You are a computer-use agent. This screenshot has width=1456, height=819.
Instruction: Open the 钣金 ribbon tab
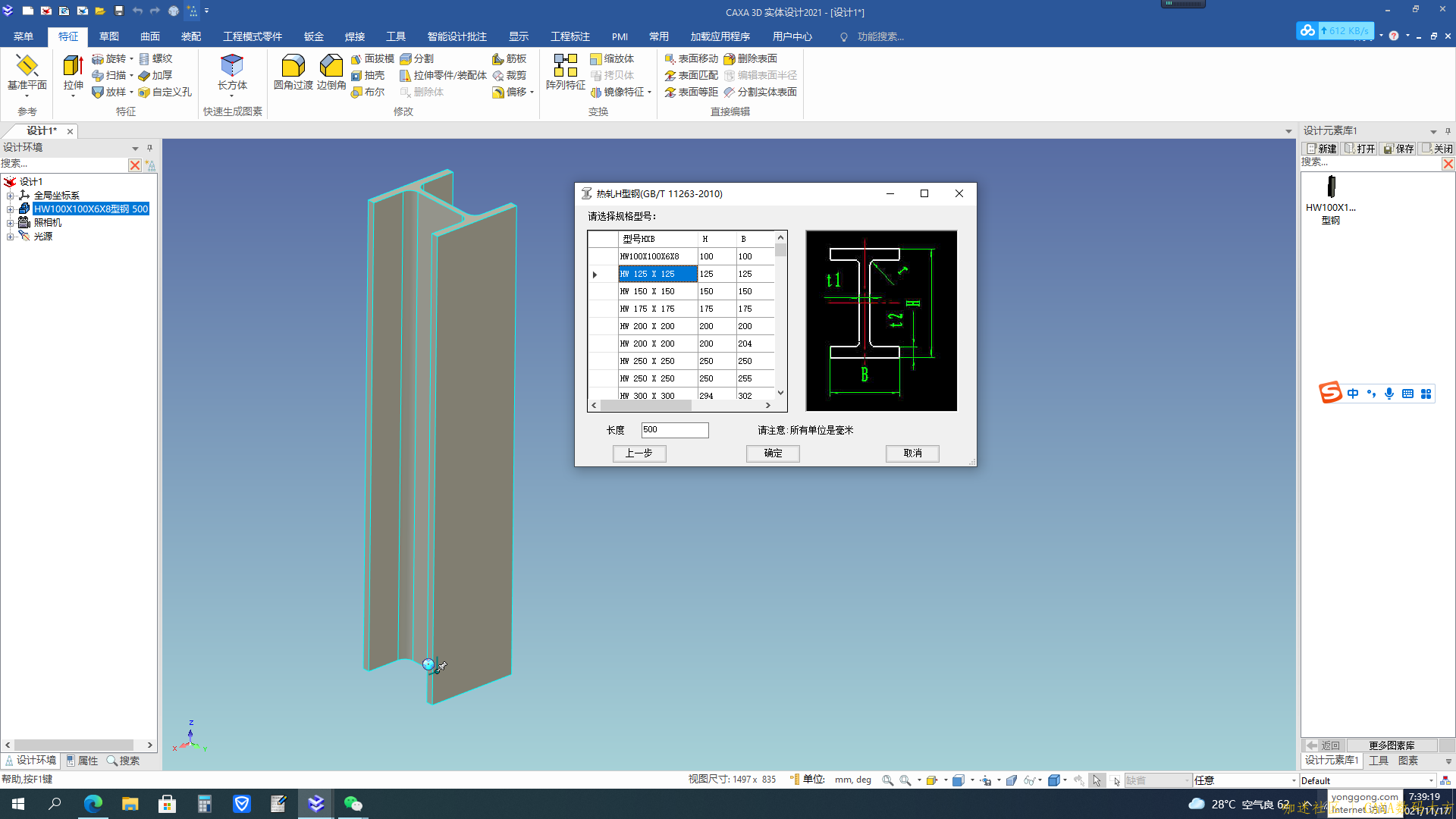point(314,36)
